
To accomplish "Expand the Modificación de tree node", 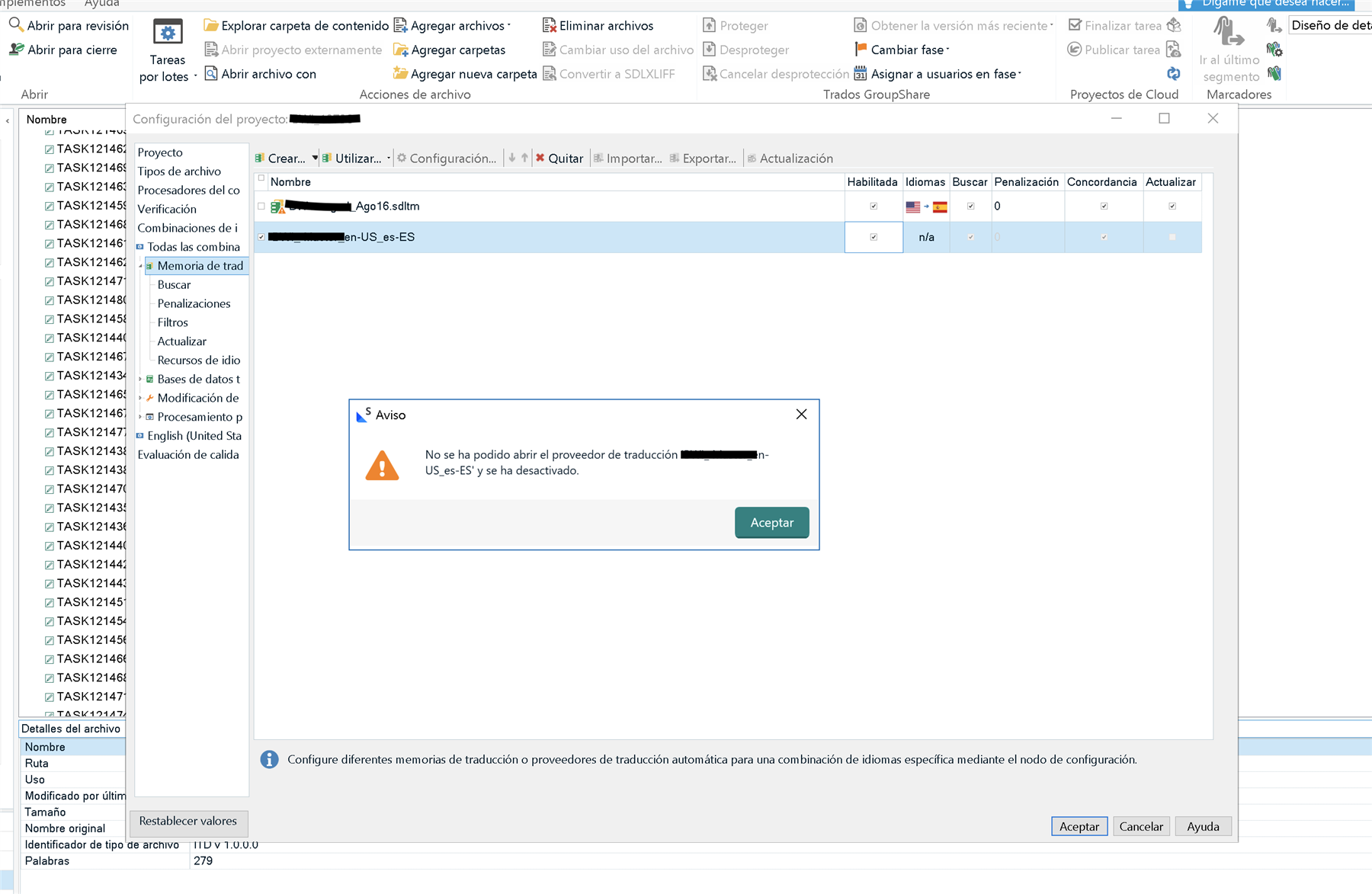I will (140, 399).
